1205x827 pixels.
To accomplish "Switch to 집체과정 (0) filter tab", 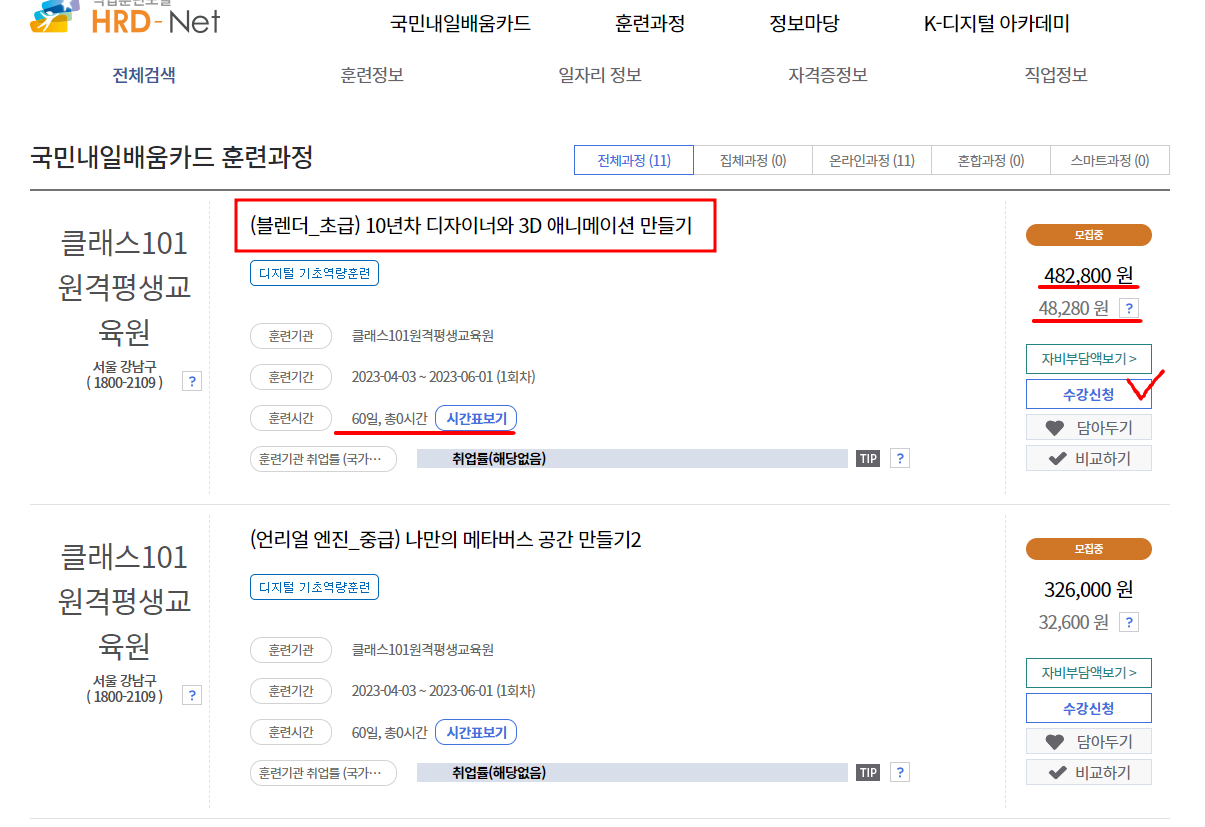I will click(x=753, y=160).
